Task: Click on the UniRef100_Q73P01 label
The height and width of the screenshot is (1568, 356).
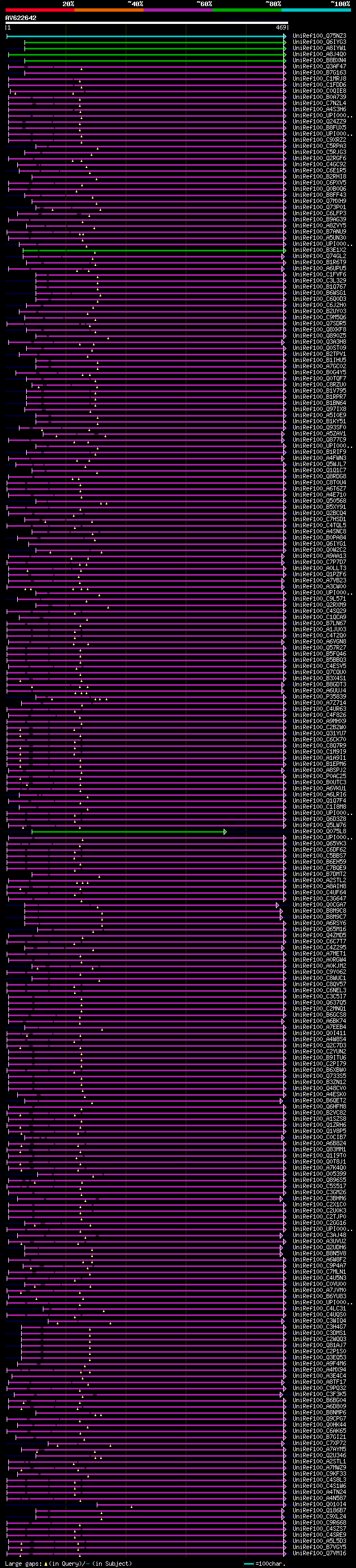Action: click(x=319, y=207)
